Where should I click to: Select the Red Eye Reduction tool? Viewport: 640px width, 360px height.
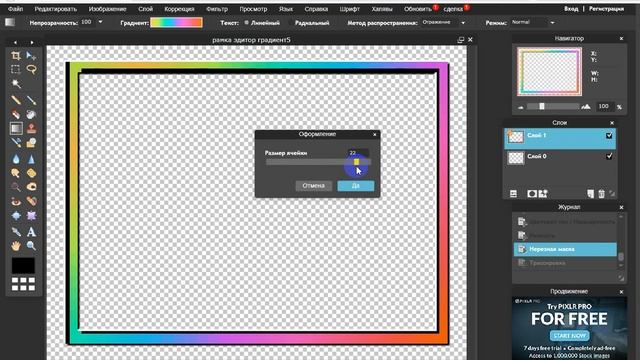pyautogui.click(x=16, y=201)
